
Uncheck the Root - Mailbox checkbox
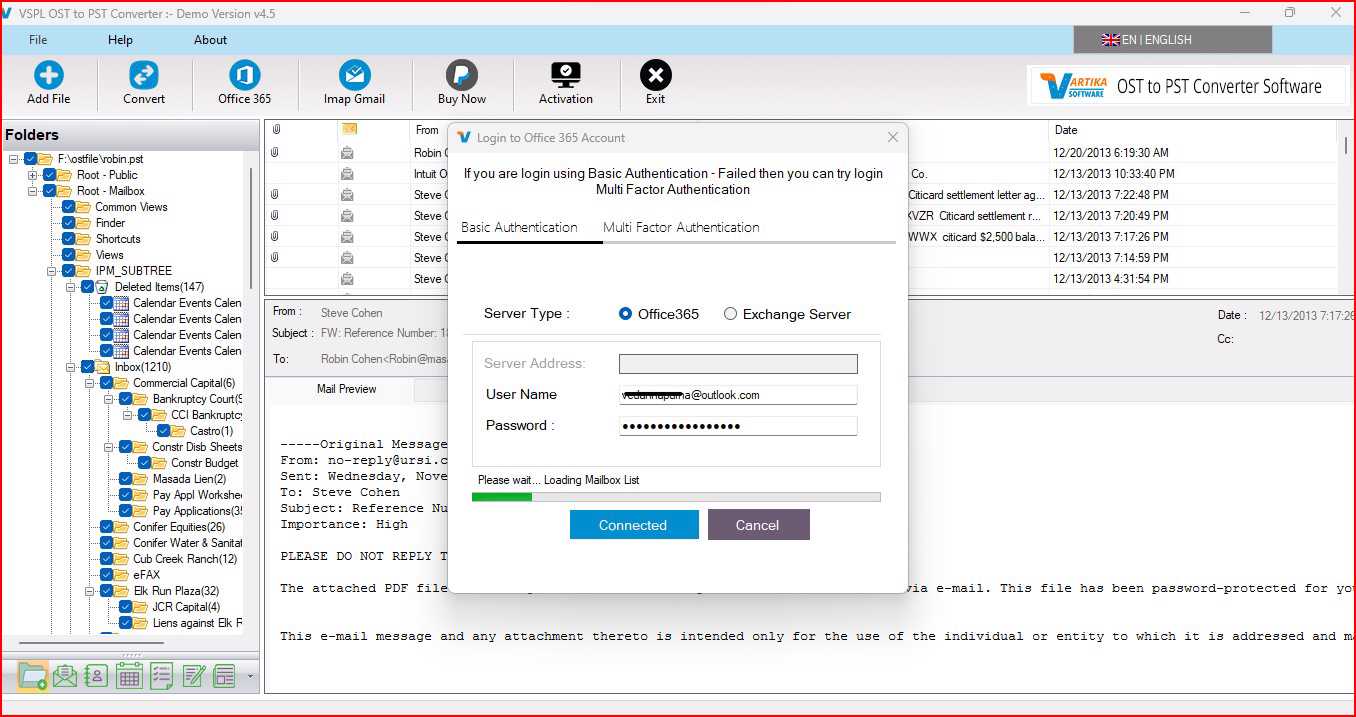tap(50, 191)
